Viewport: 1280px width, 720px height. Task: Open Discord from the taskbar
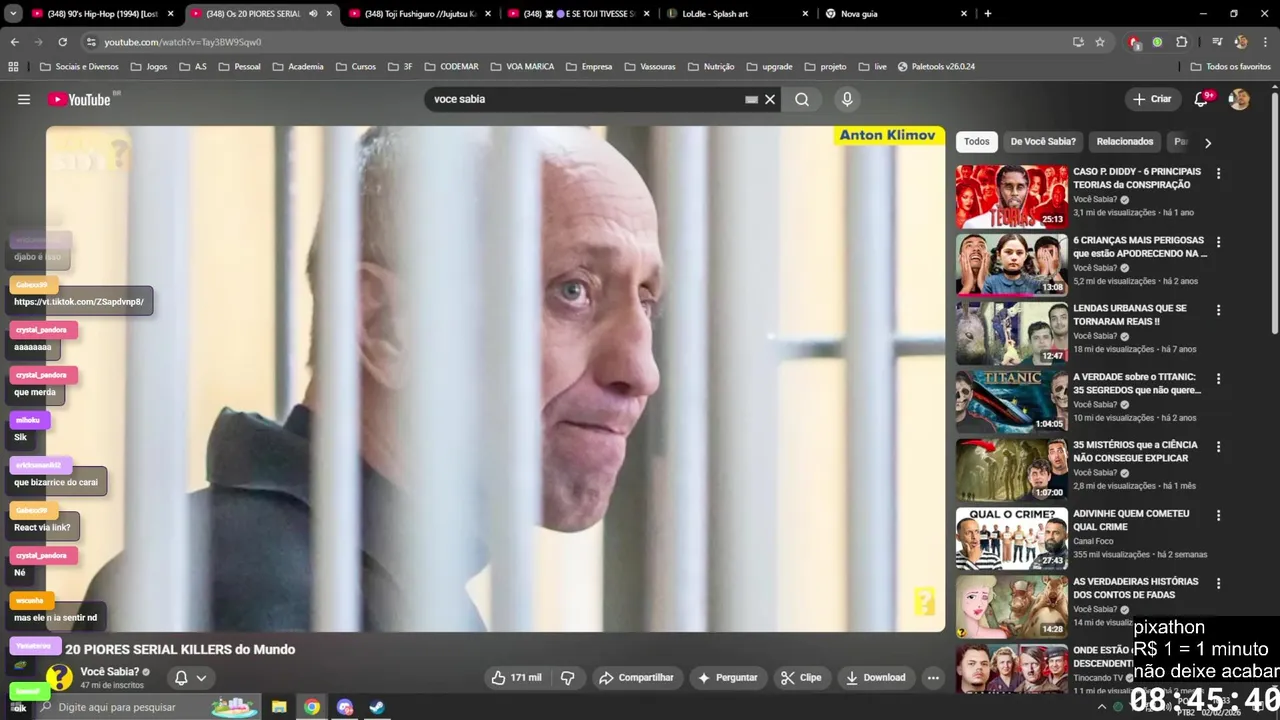click(x=345, y=707)
